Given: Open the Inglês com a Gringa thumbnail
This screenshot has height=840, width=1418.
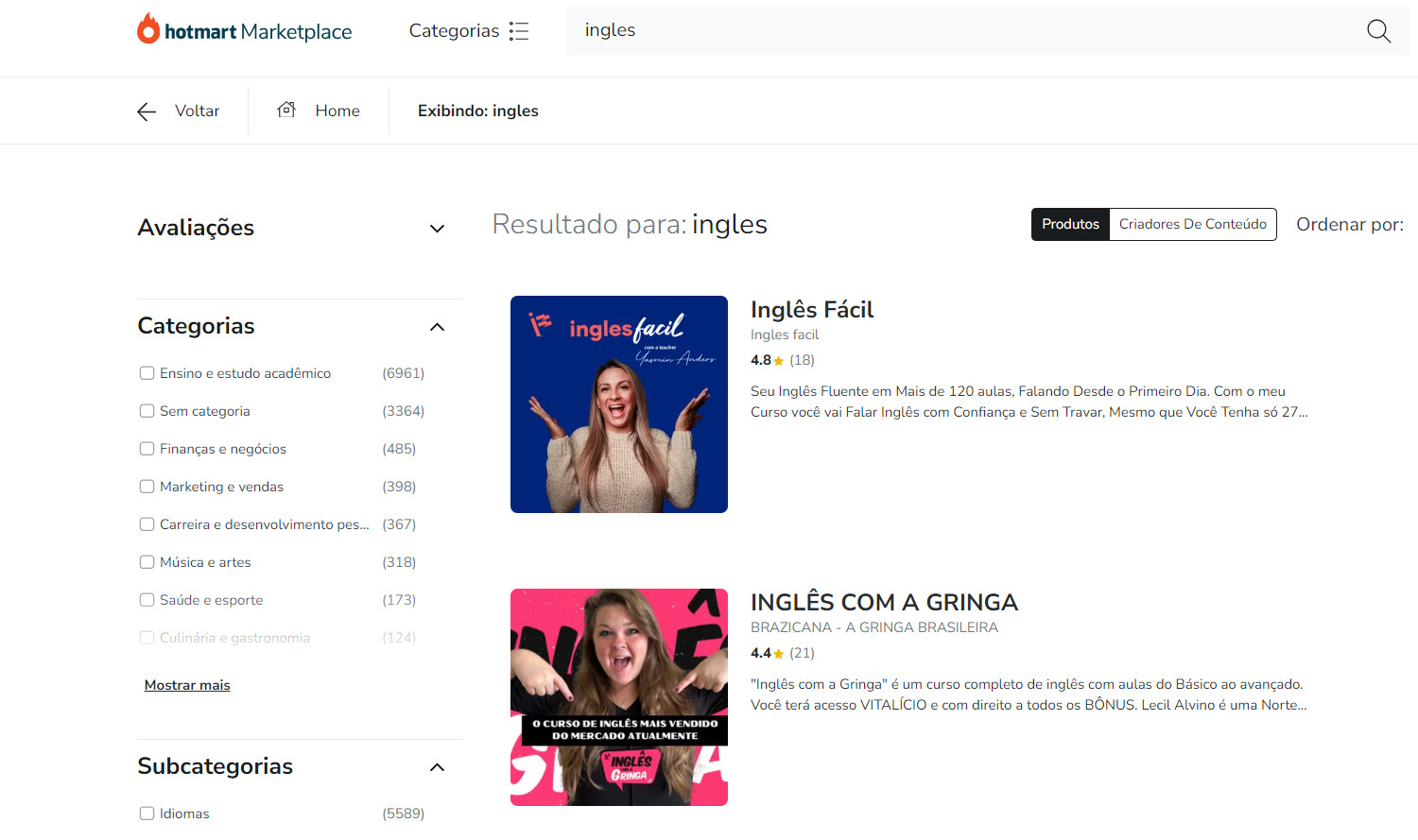Looking at the screenshot, I should 619,697.
